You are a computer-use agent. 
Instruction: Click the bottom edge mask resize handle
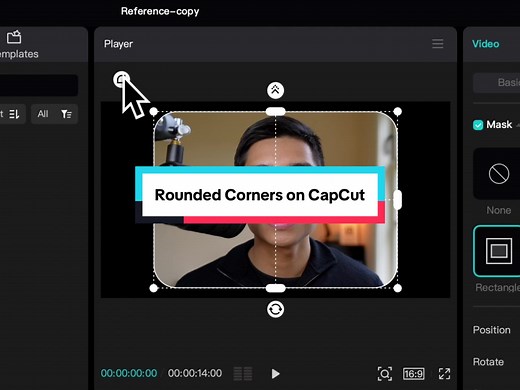pos(275,288)
